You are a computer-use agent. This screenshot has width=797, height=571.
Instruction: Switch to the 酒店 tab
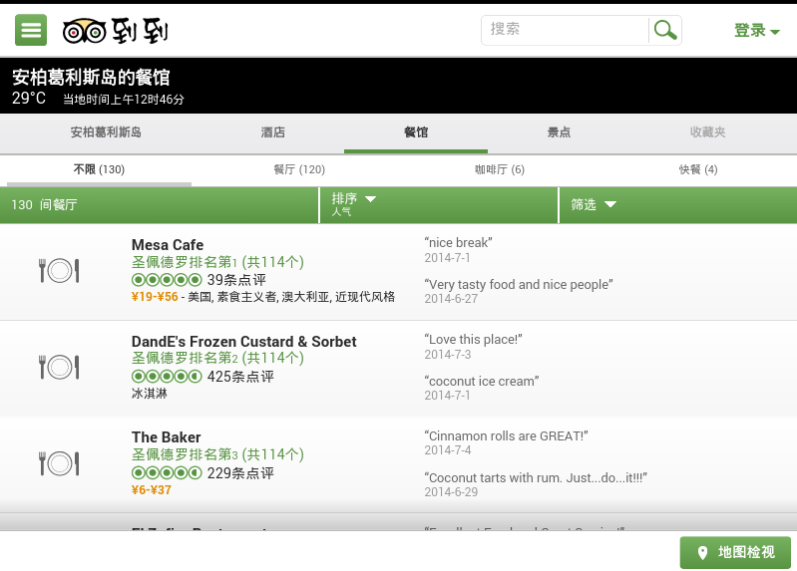click(273, 133)
